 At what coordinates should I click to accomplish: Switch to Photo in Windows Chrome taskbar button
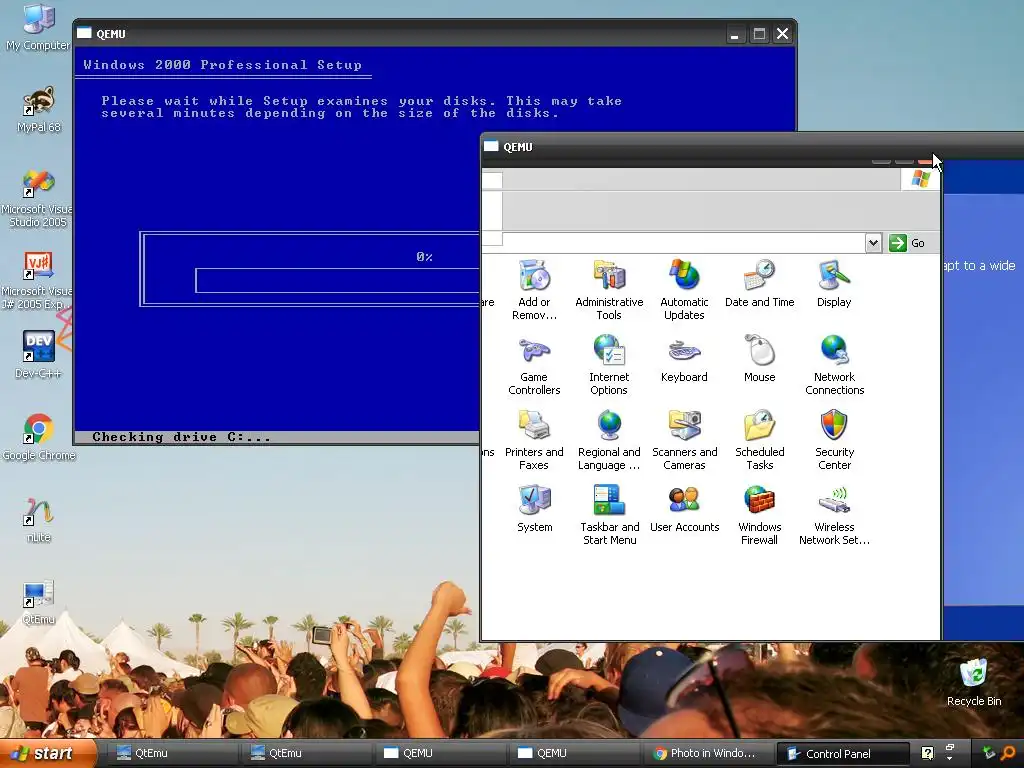(x=707, y=754)
